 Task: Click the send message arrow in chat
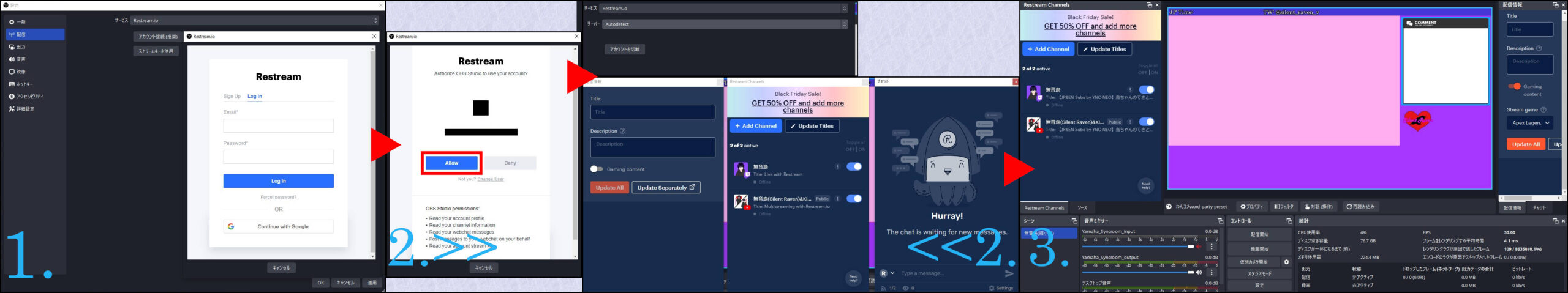(1009, 273)
